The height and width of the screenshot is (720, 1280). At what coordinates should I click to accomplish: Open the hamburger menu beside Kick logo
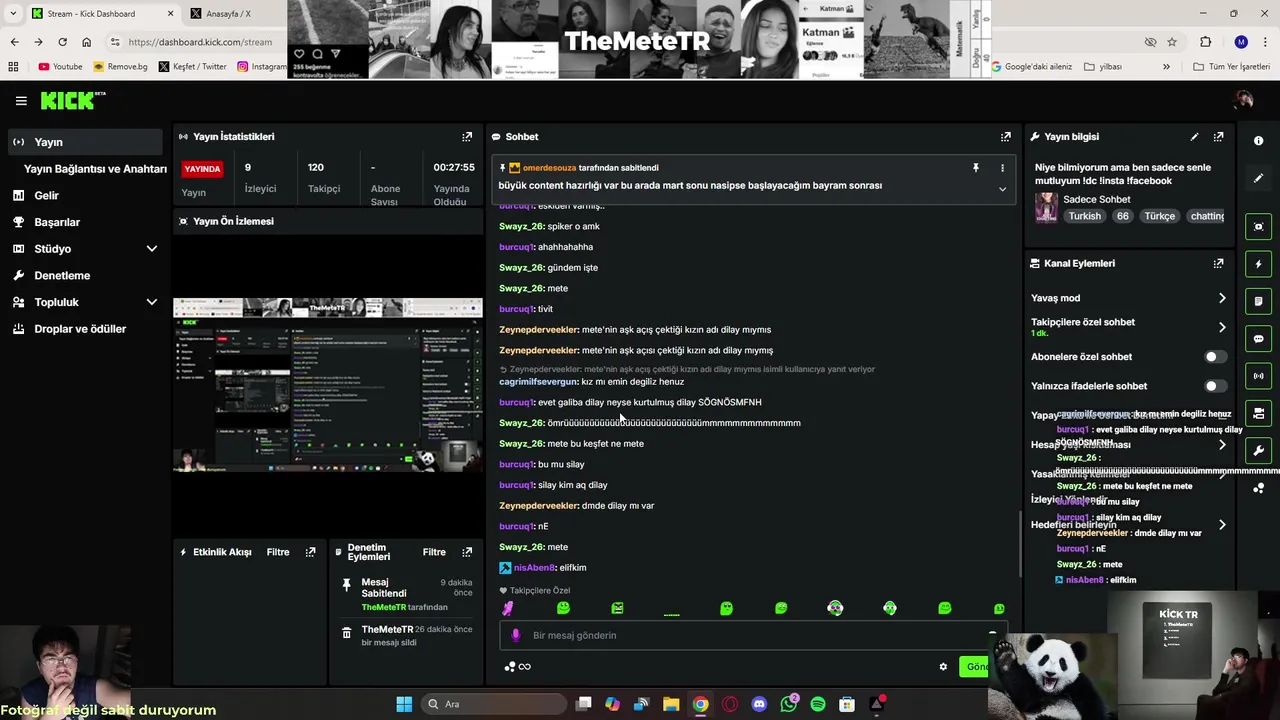click(21, 101)
